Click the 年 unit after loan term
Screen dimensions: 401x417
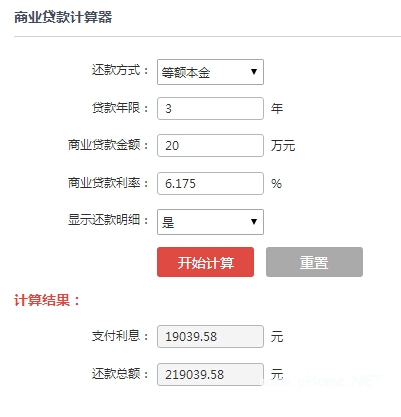pyautogui.click(x=277, y=108)
